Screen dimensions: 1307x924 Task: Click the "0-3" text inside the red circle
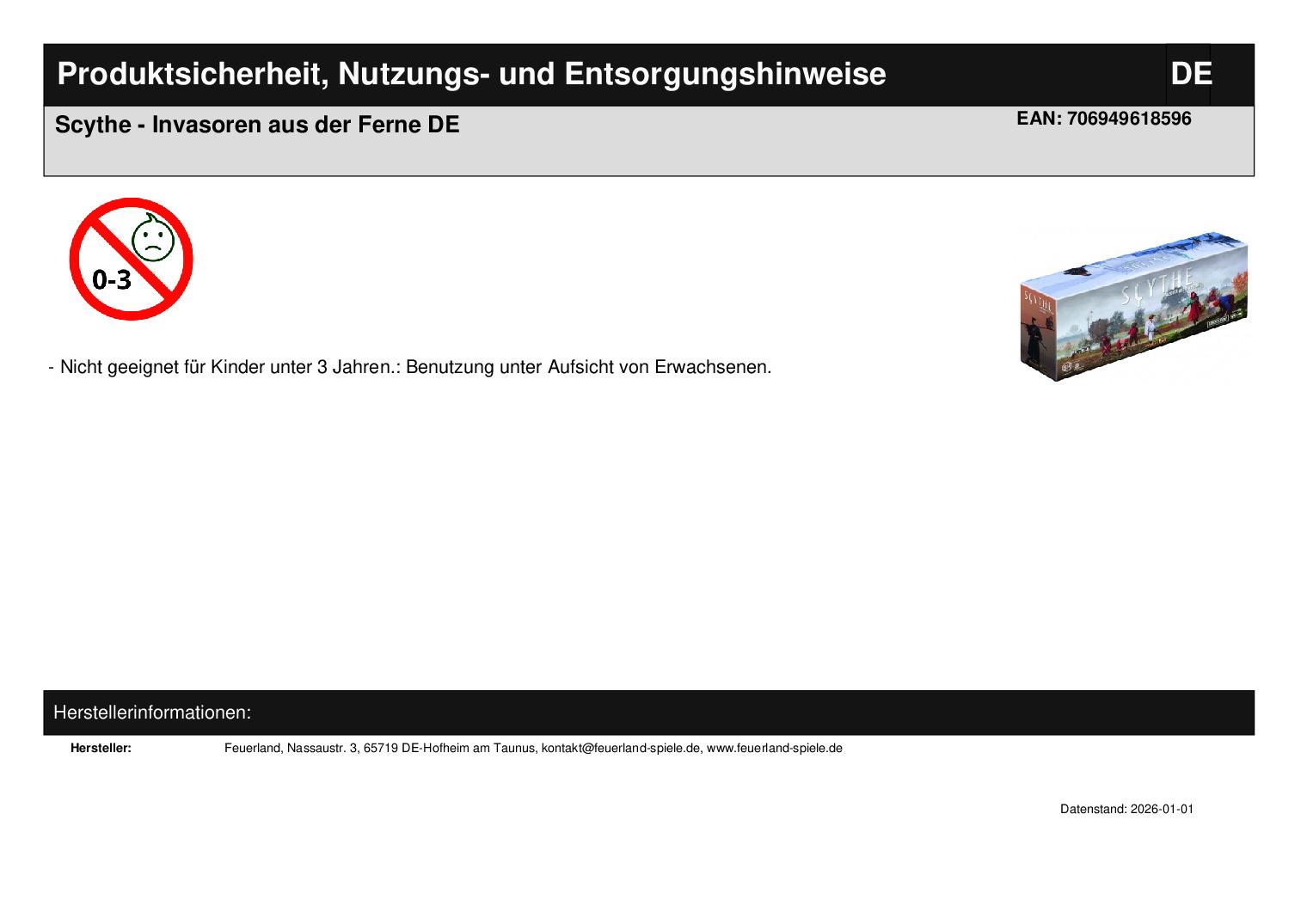point(112,278)
